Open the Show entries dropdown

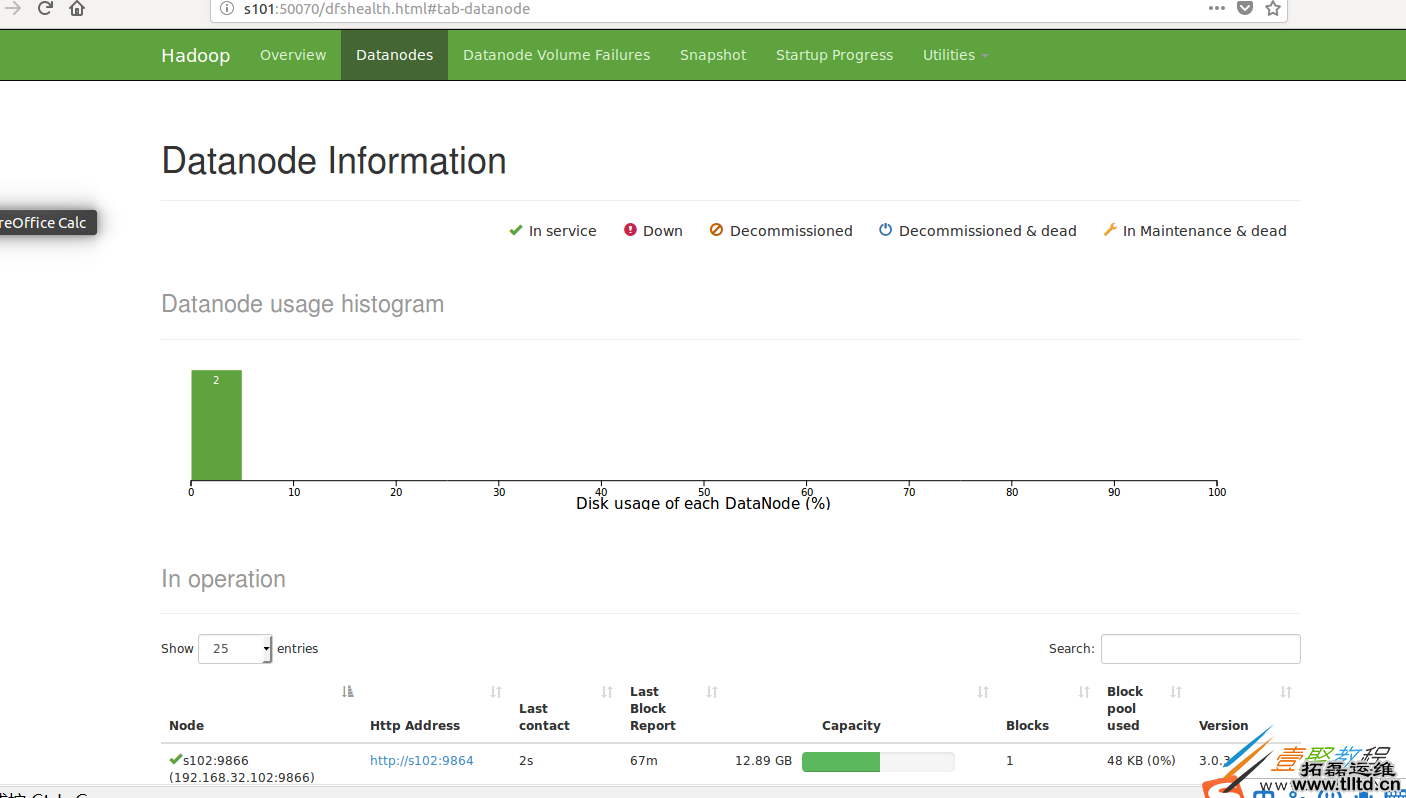tap(235, 649)
